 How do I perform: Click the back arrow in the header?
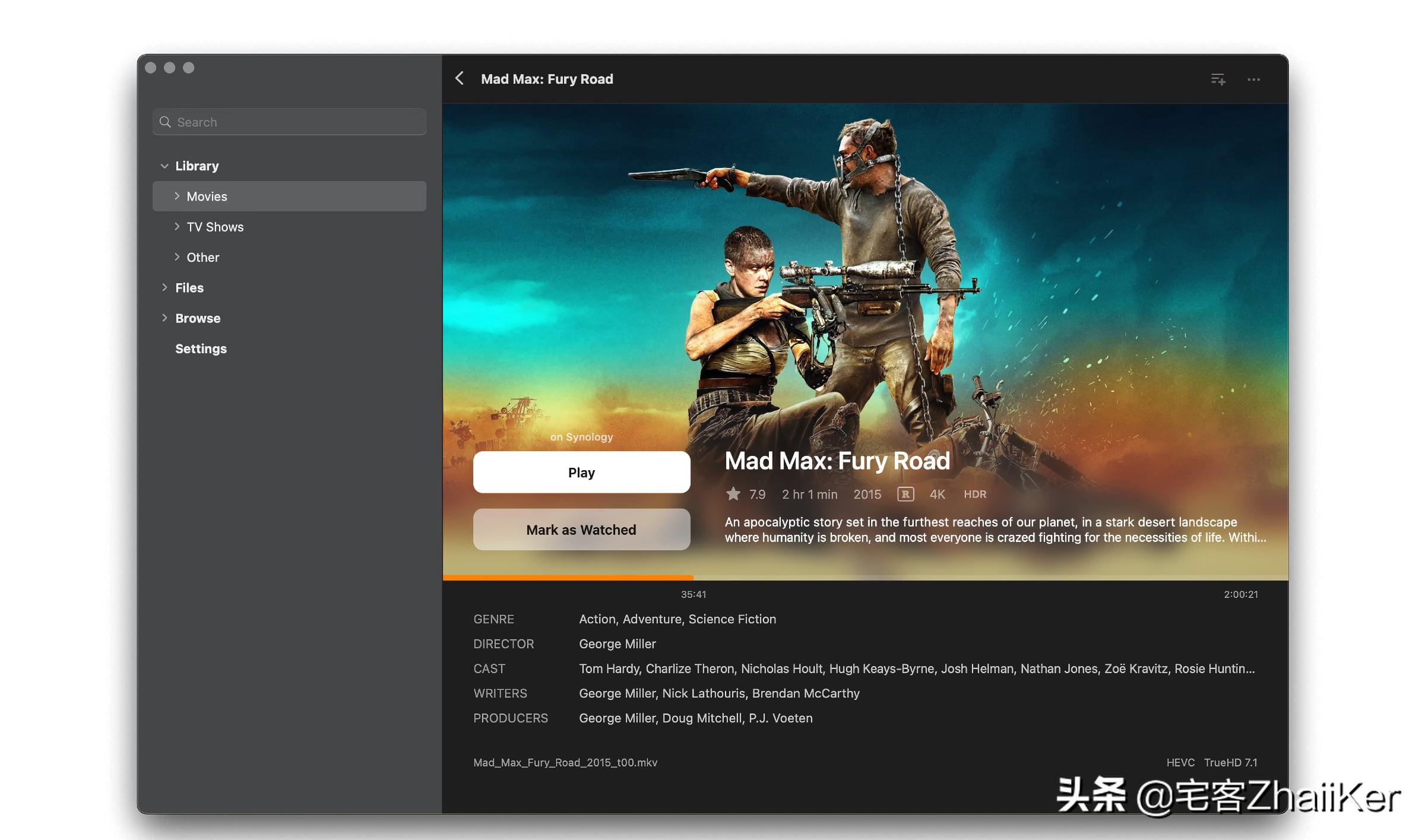coord(460,78)
